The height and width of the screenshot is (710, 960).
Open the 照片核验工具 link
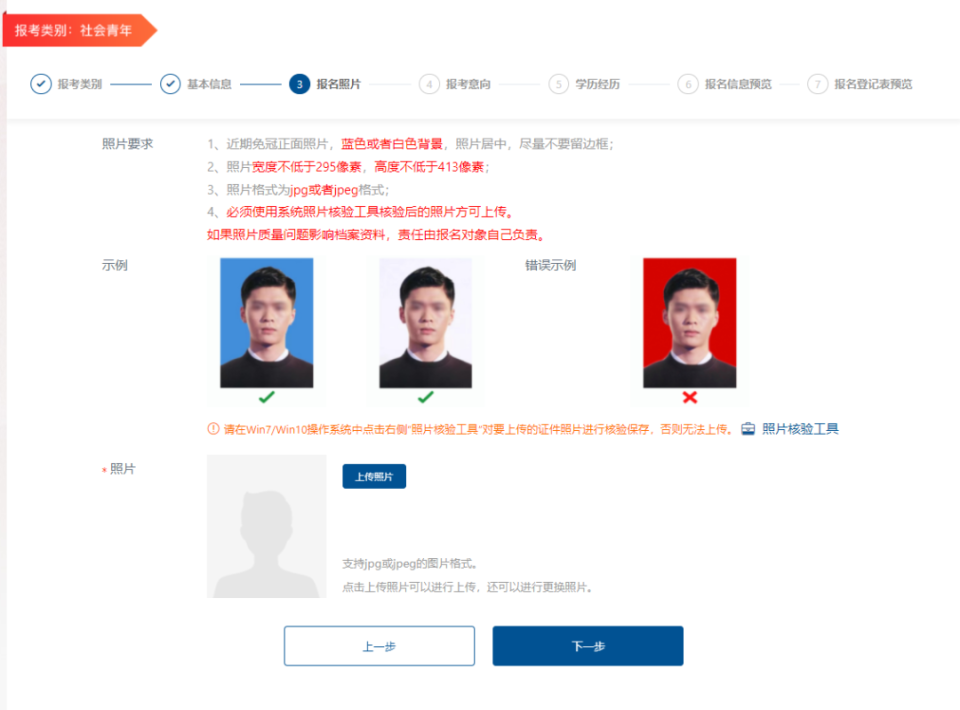tap(802, 428)
